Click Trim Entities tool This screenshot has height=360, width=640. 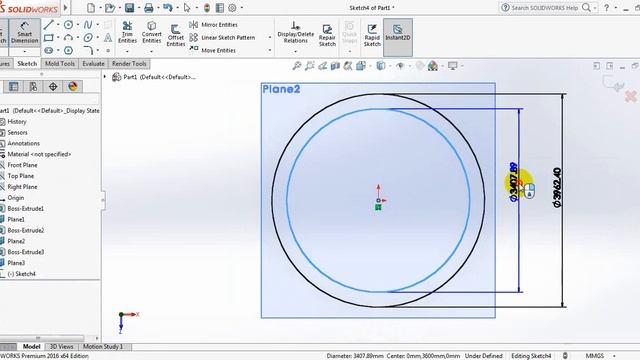(127, 32)
